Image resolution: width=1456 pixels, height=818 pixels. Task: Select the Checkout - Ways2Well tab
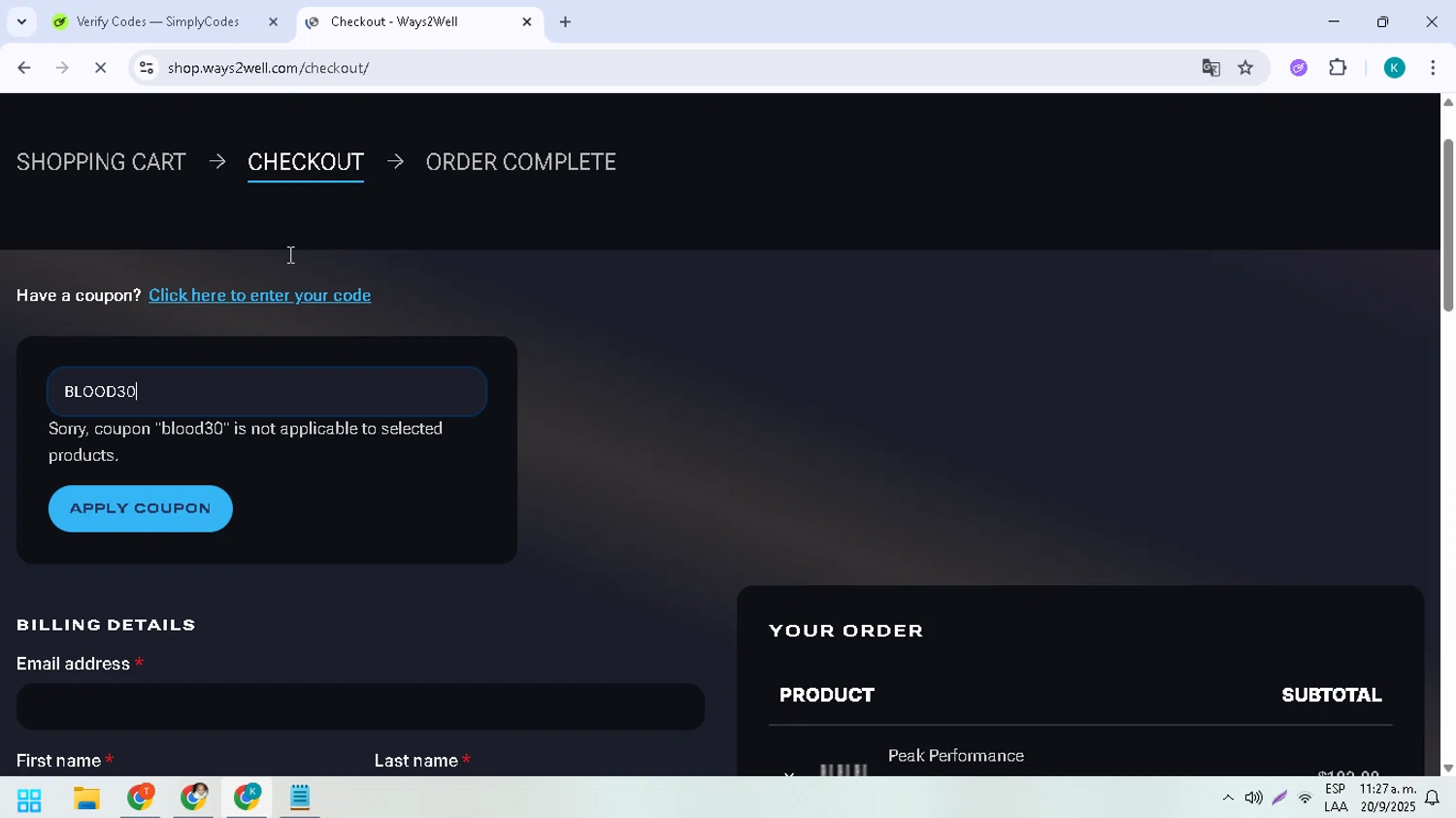[x=394, y=21]
